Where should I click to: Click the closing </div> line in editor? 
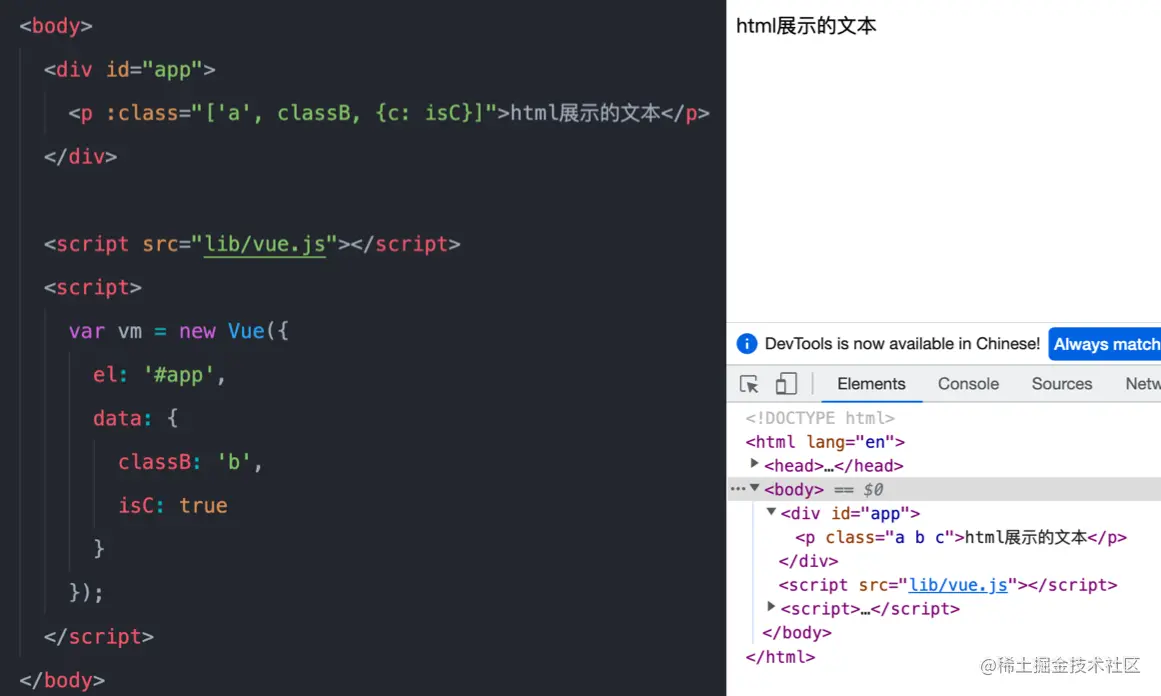80,157
